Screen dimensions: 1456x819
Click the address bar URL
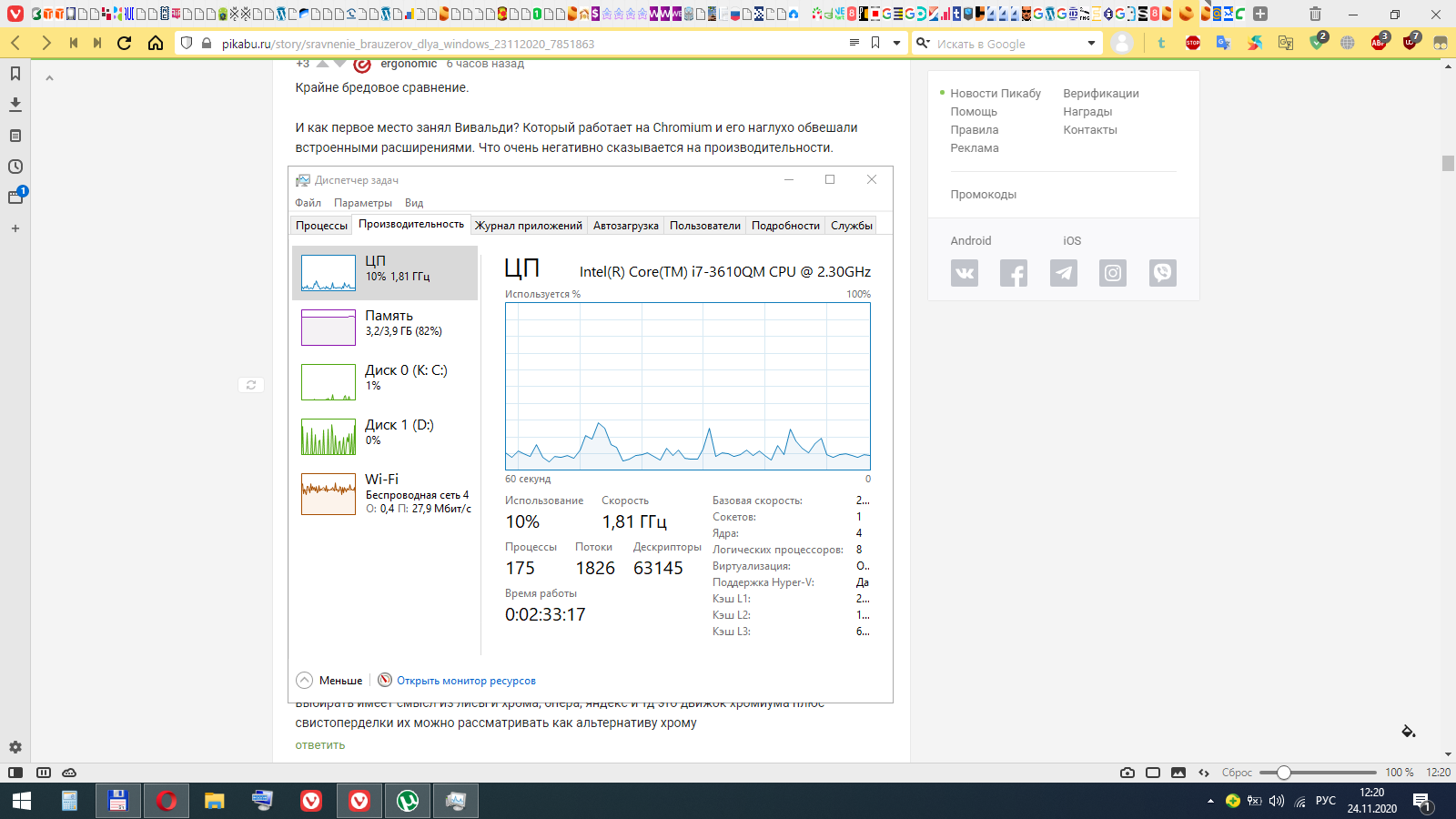pos(408,44)
